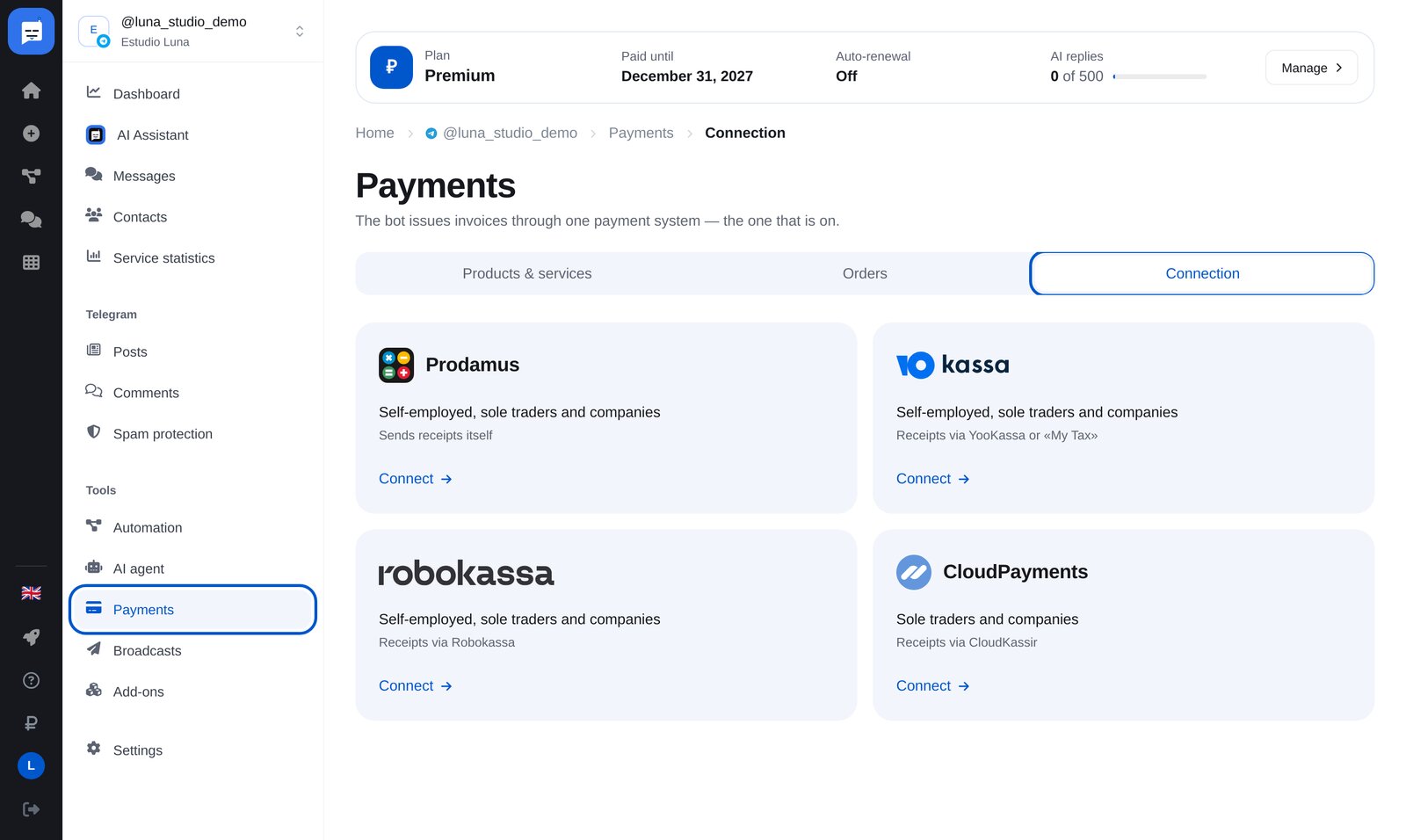Open Settings in the sidebar
The width and height of the screenshot is (1406, 840).
[x=192, y=749]
